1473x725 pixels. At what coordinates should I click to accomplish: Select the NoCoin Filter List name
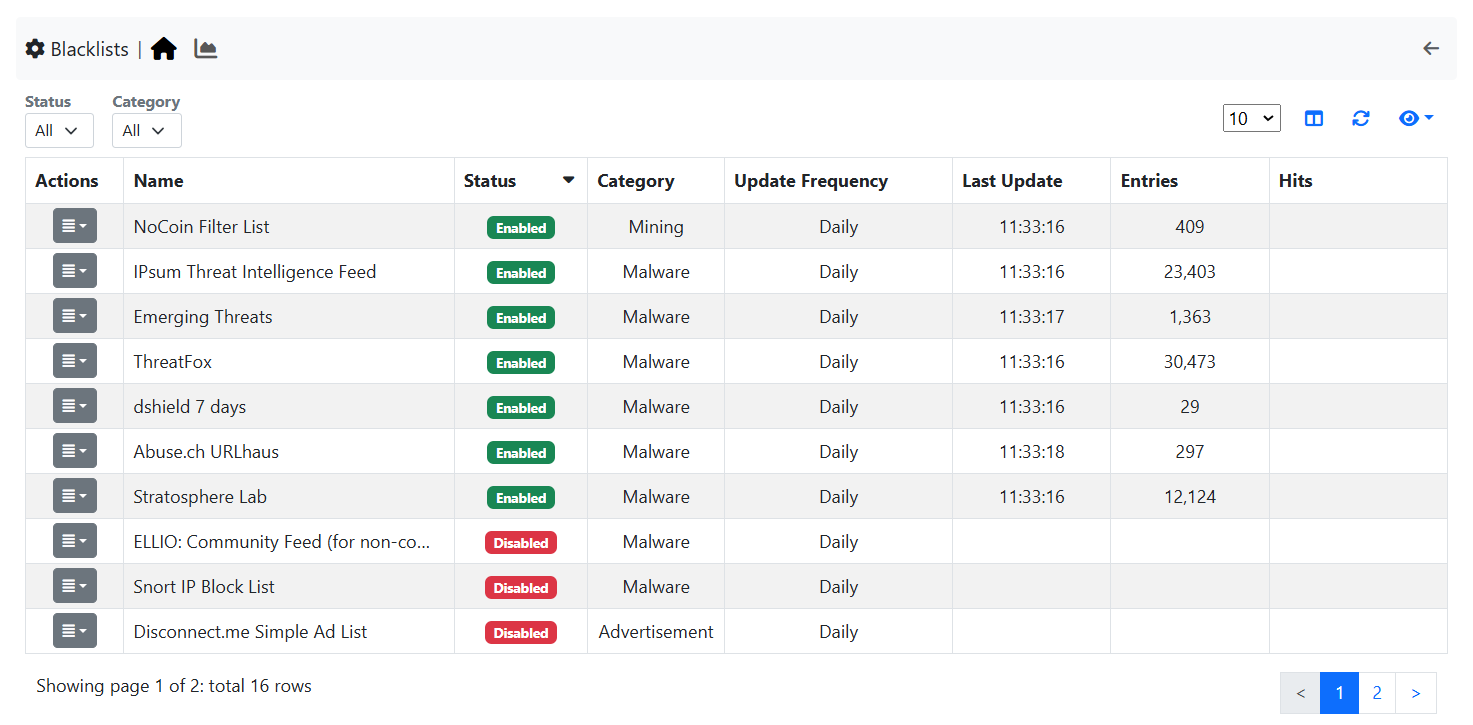coord(201,227)
